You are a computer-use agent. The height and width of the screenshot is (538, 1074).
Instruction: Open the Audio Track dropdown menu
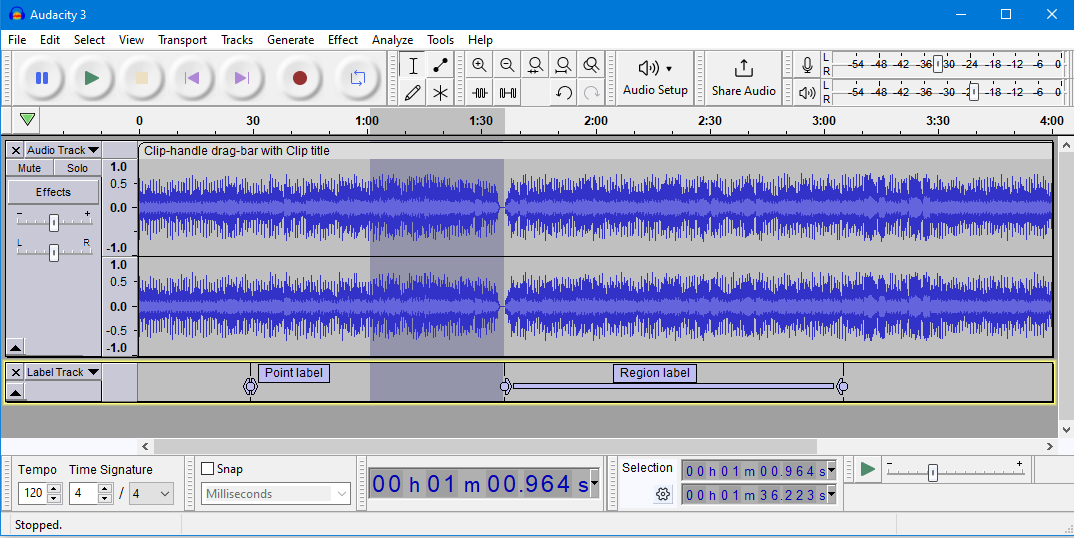[x=62, y=150]
